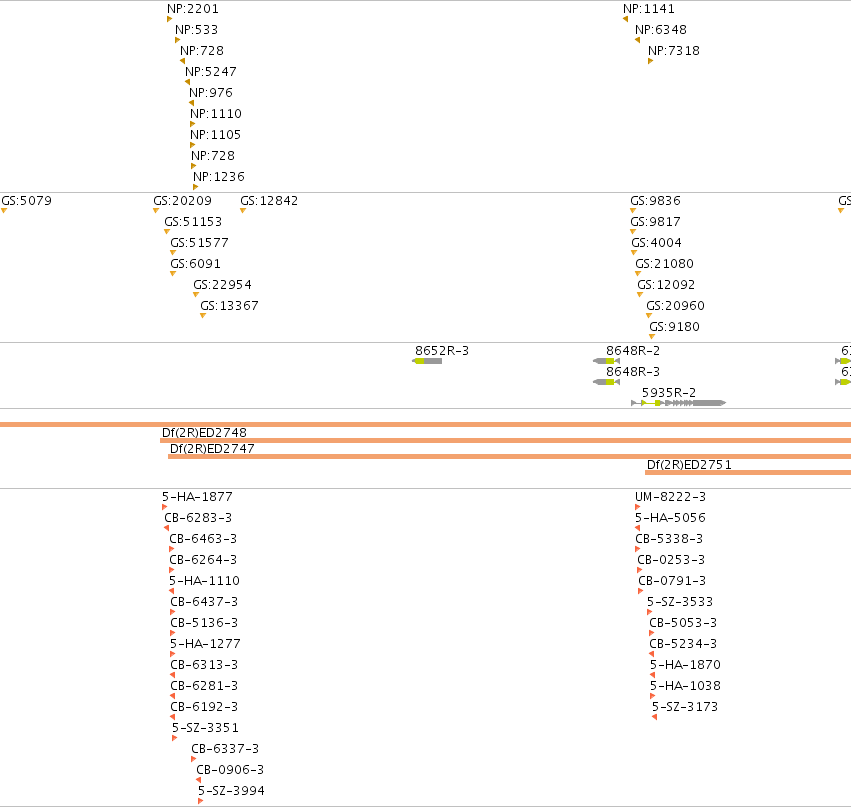The height and width of the screenshot is (807, 851).
Task: Open the NP:533 insertion label
Action: [196, 29]
